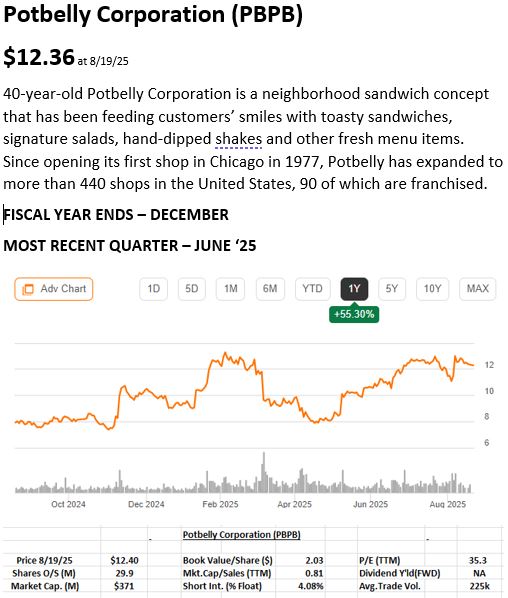Click the +55.30% performance badge
This screenshot has width=508, height=598.
(354, 314)
